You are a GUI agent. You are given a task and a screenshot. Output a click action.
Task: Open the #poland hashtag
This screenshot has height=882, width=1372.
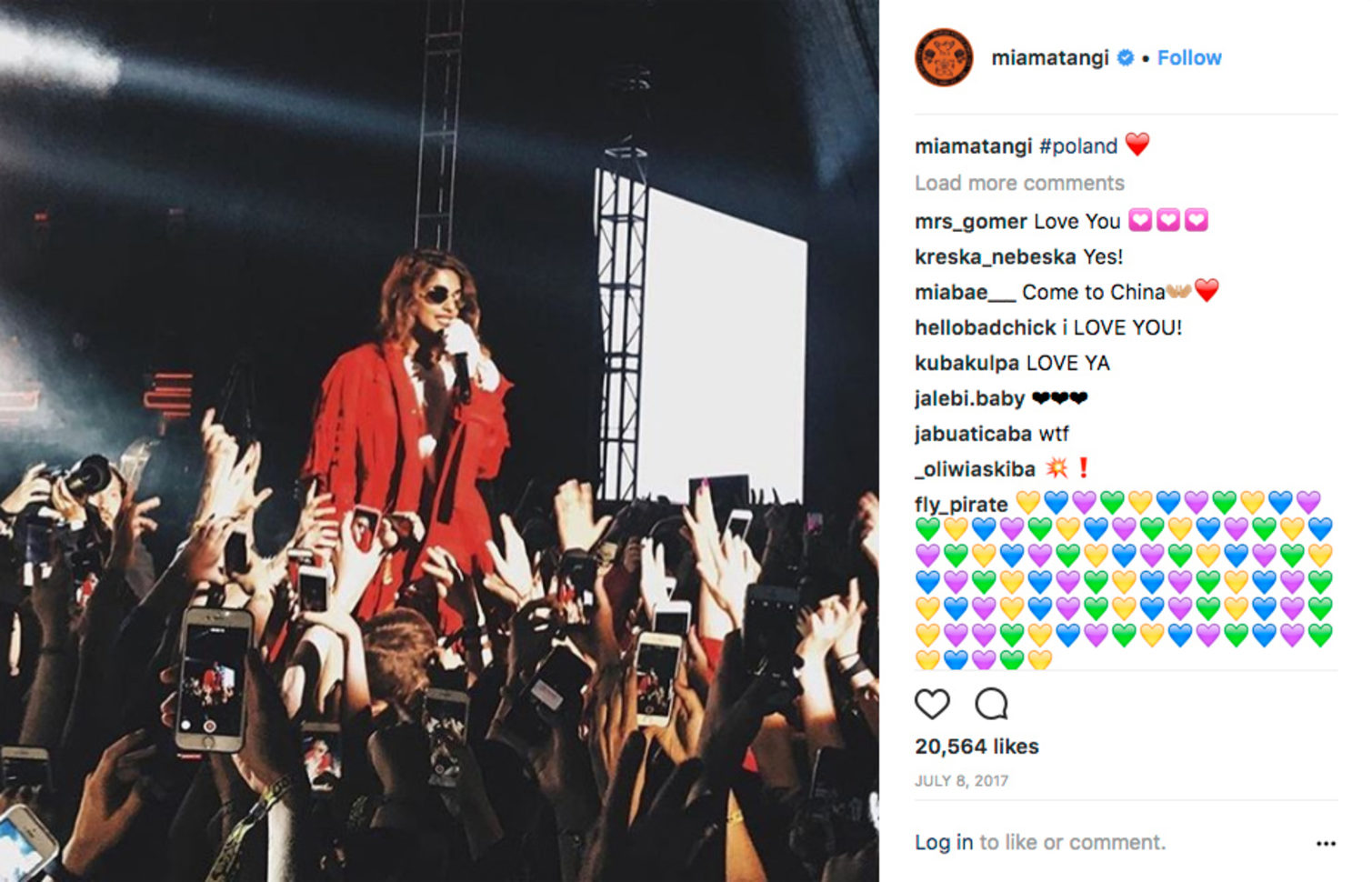pos(1078,145)
